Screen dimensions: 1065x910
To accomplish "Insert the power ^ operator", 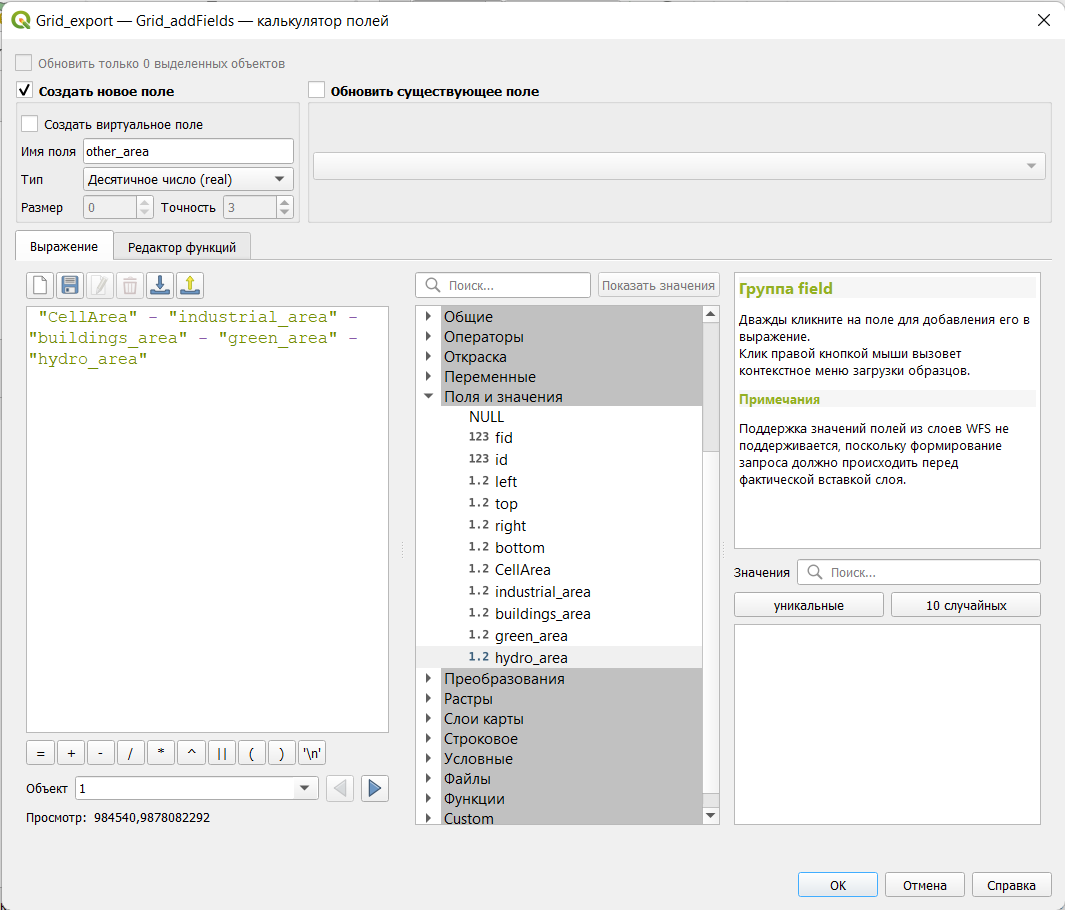I will pyautogui.click(x=191, y=753).
